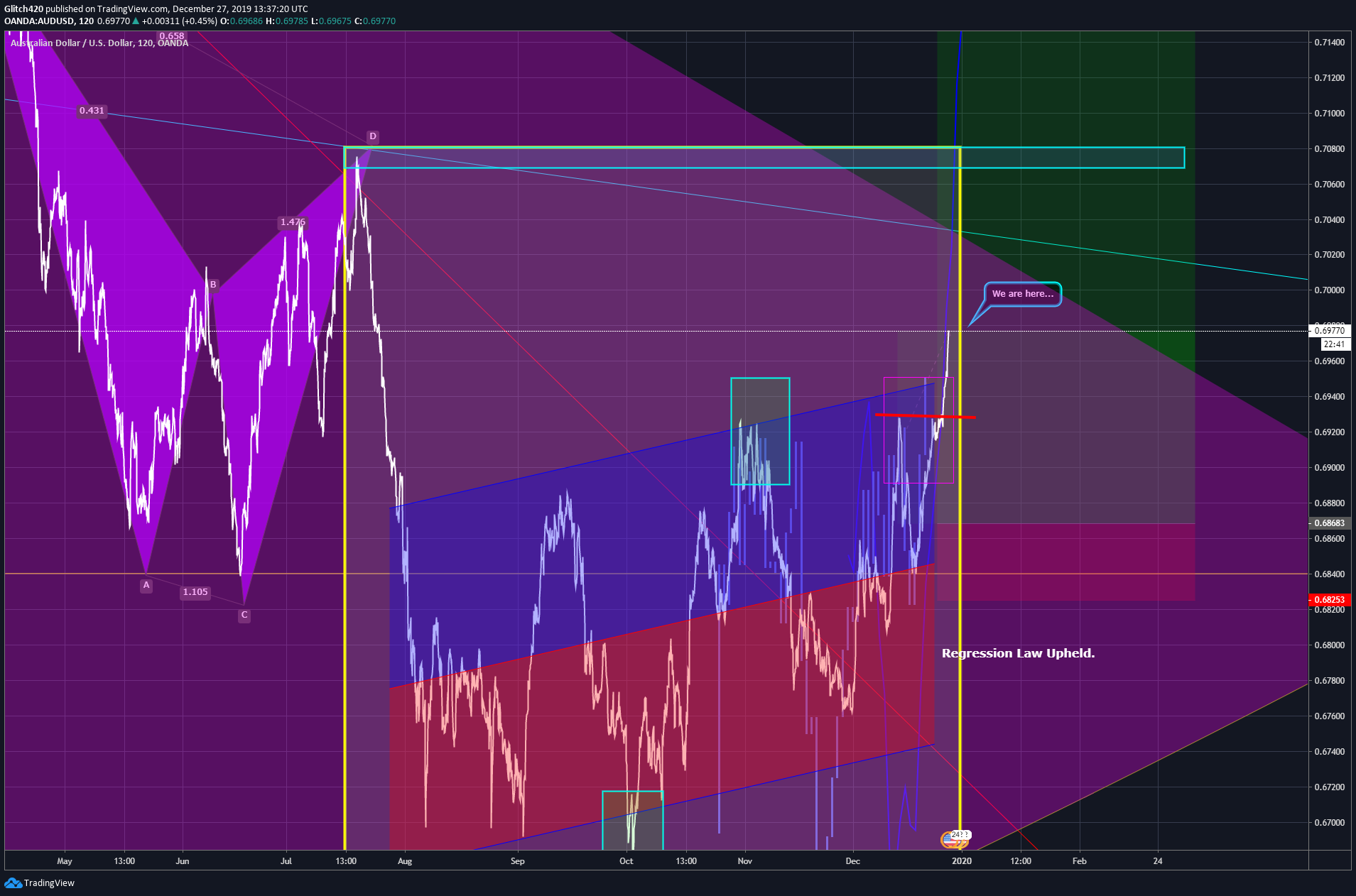Click the Glitch420 author name
The height and width of the screenshot is (896, 1356).
point(24,9)
